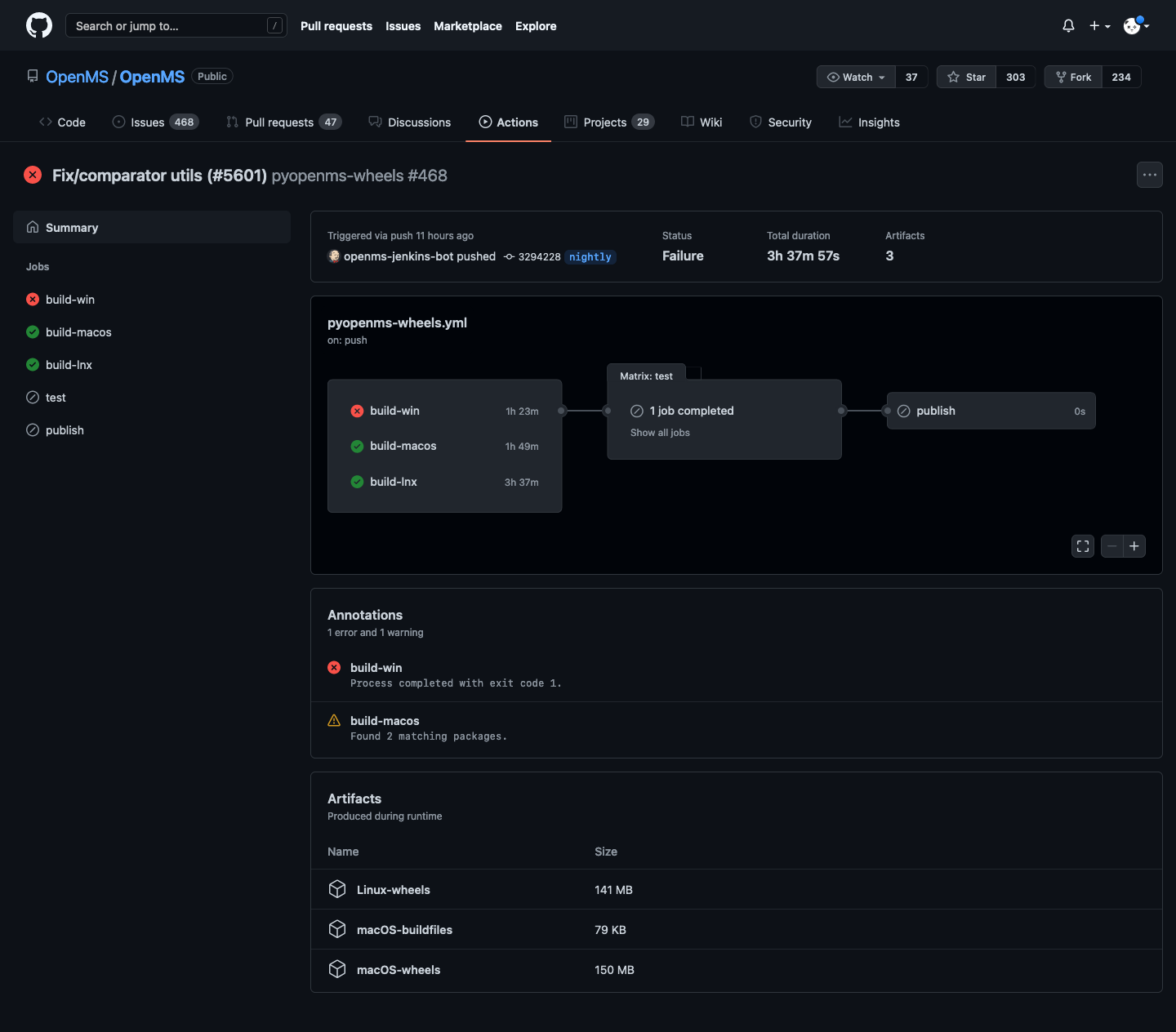Viewport: 1176px width, 1032px height.
Task: Open the OpenMS organization link
Action: tap(77, 77)
